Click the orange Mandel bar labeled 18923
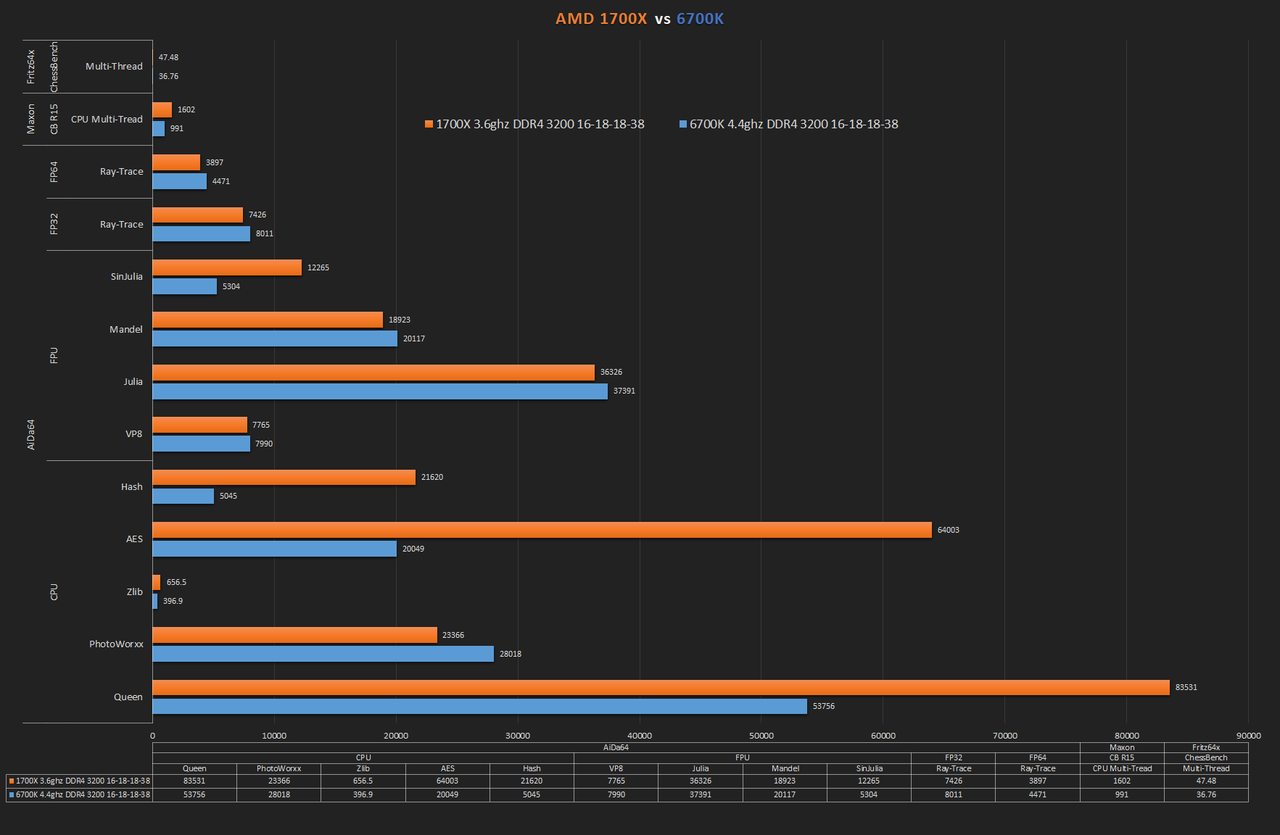Viewport: 1280px width, 835px height. 267,319
